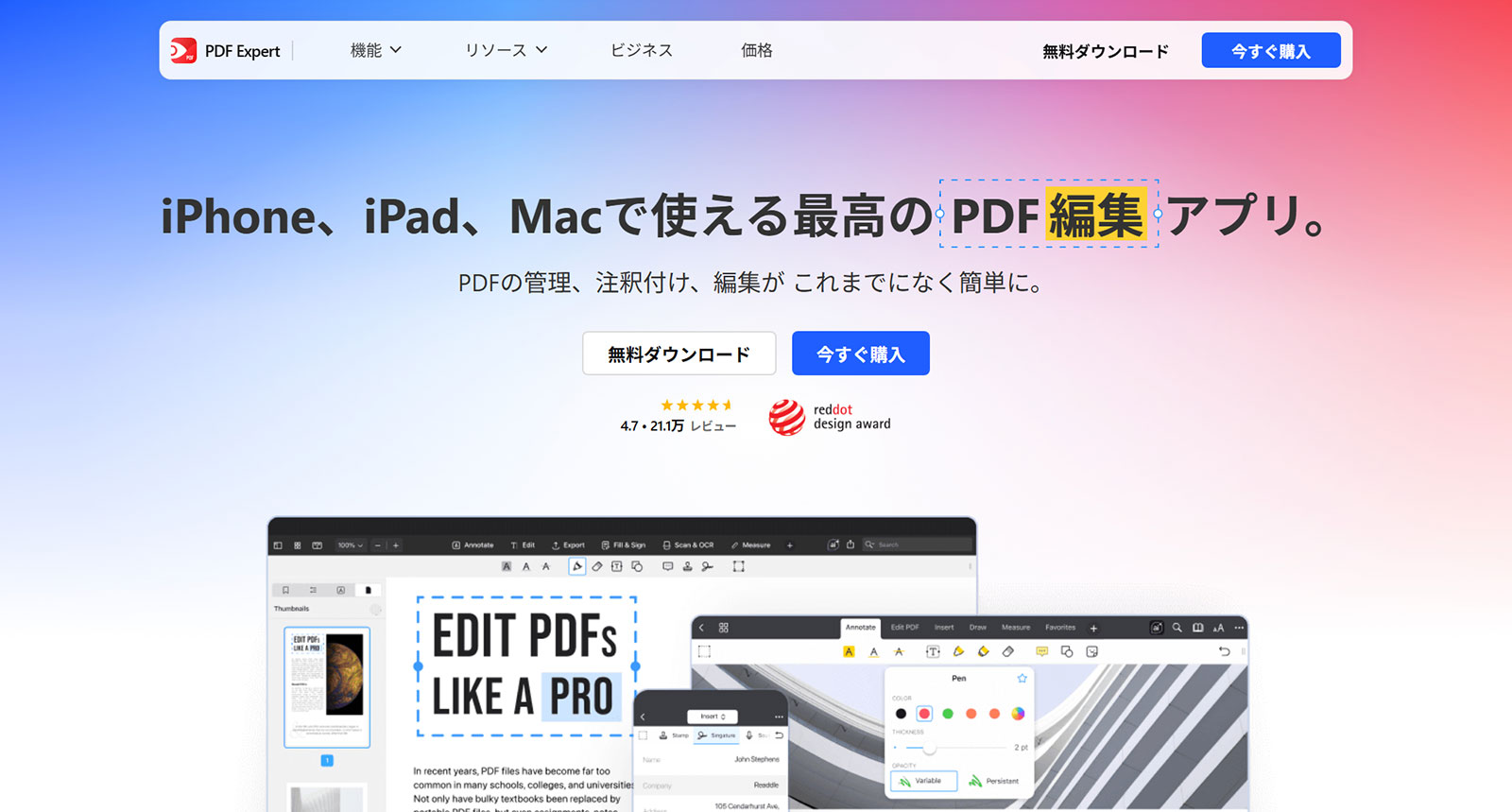Select the pen tool in the desktop mockup
This screenshot has width=1512, height=812.
coord(576,566)
